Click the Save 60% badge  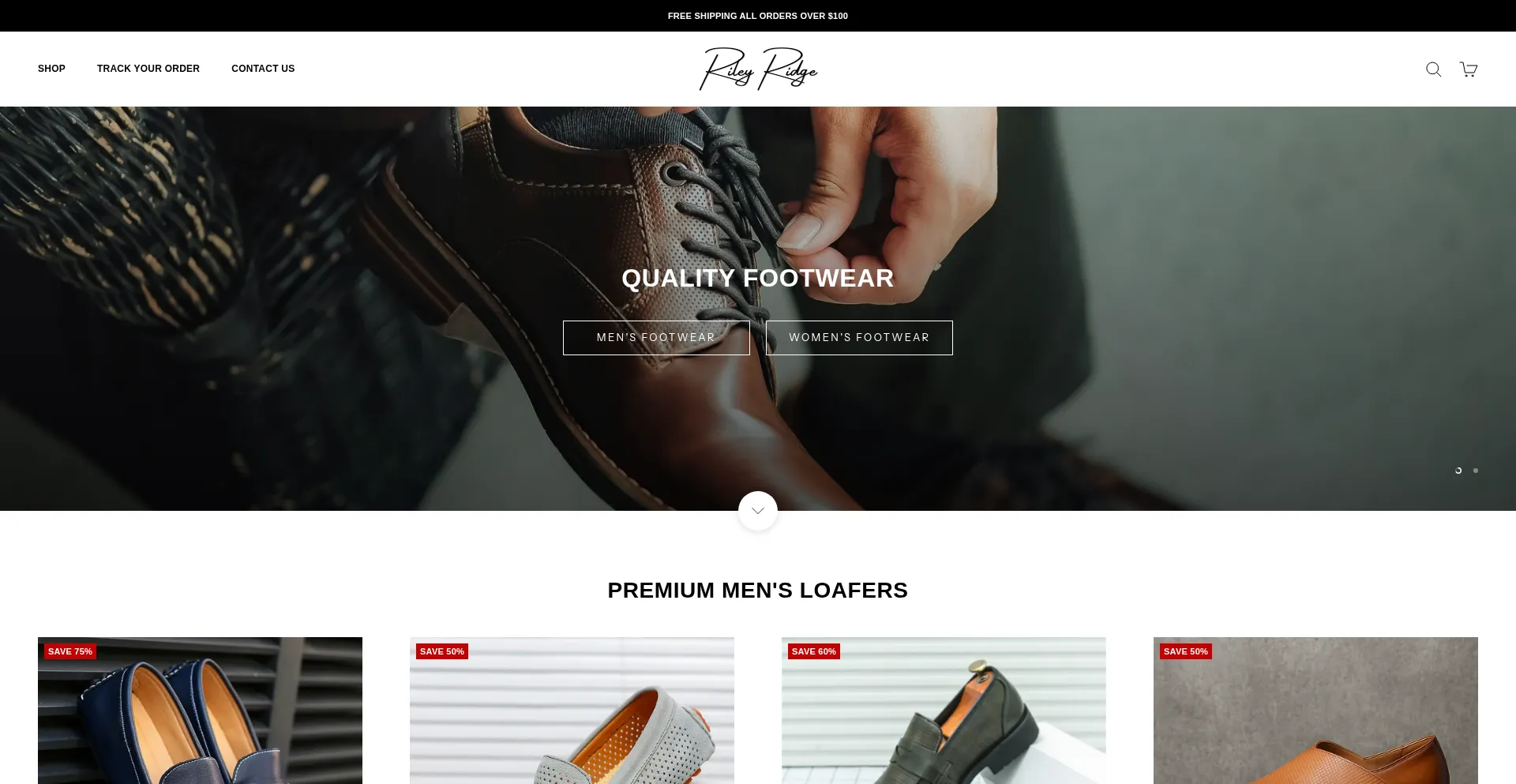(x=814, y=651)
